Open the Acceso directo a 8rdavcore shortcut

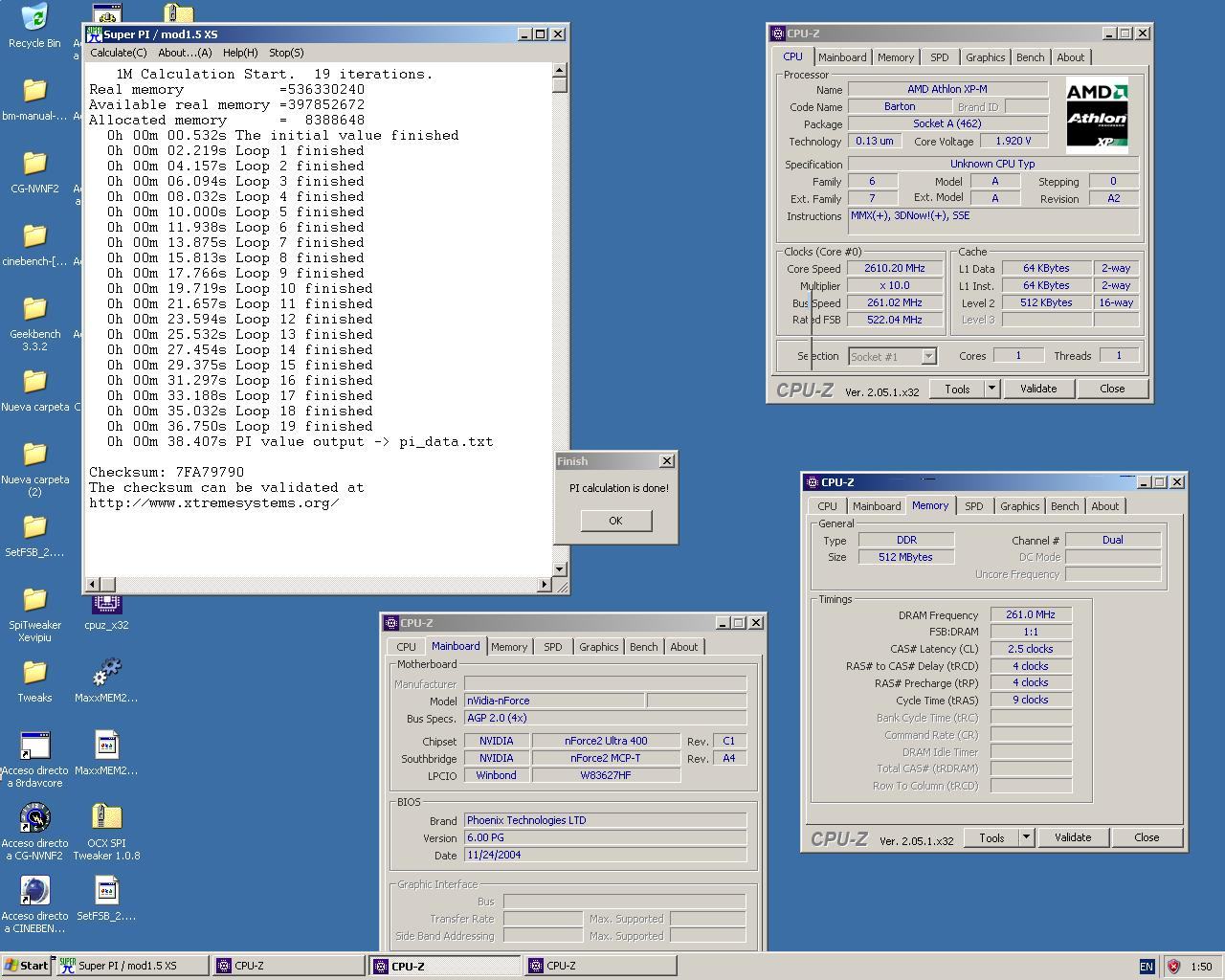34,746
